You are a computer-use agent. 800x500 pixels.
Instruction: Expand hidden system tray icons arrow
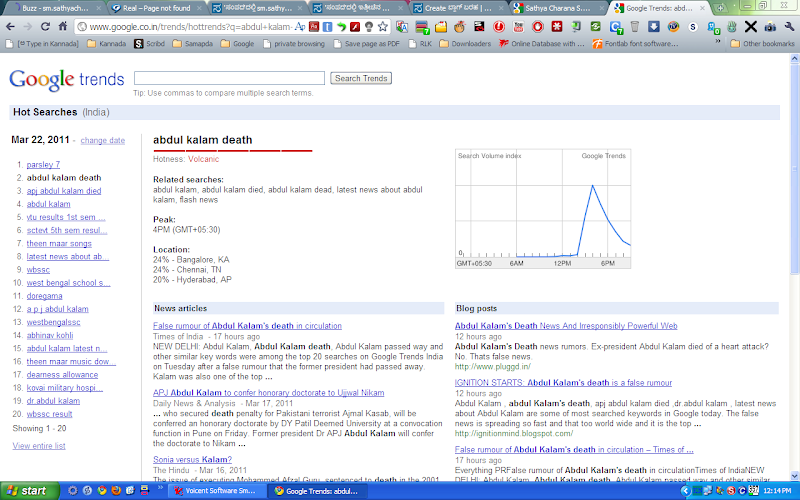(685, 491)
